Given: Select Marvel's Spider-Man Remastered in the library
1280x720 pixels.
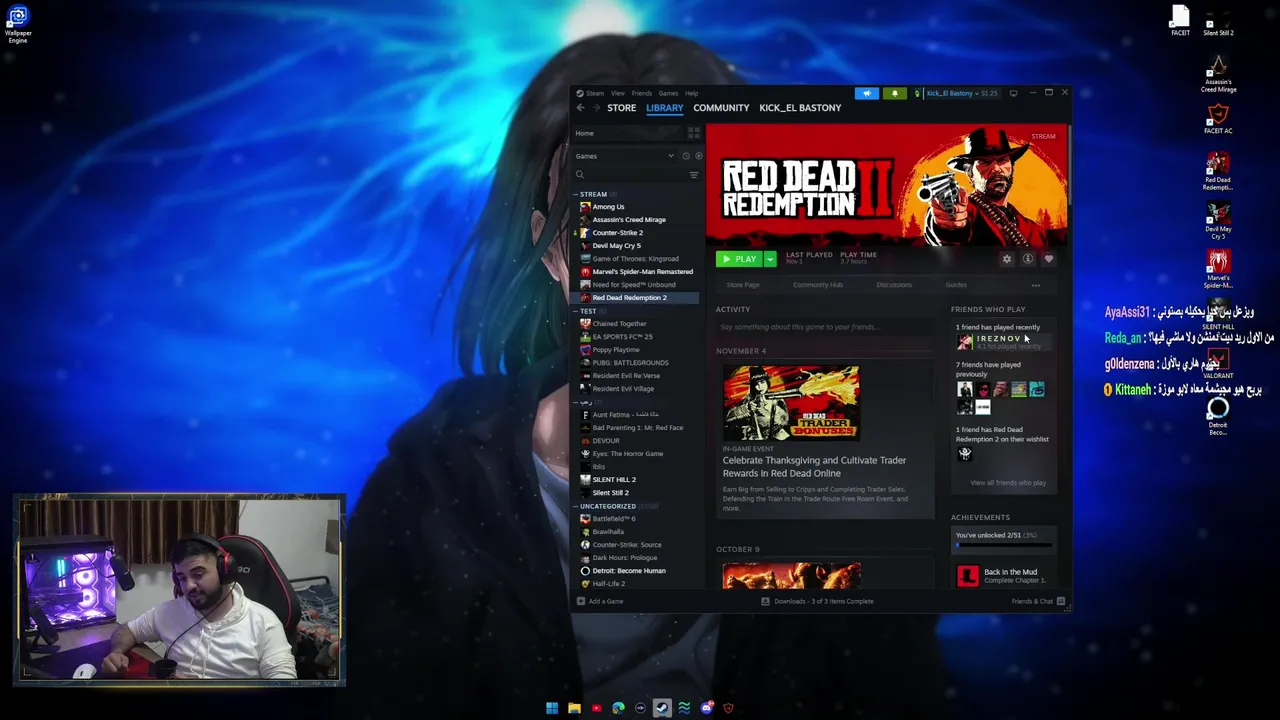Looking at the screenshot, I should pyautogui.click(x=642, y=272).
